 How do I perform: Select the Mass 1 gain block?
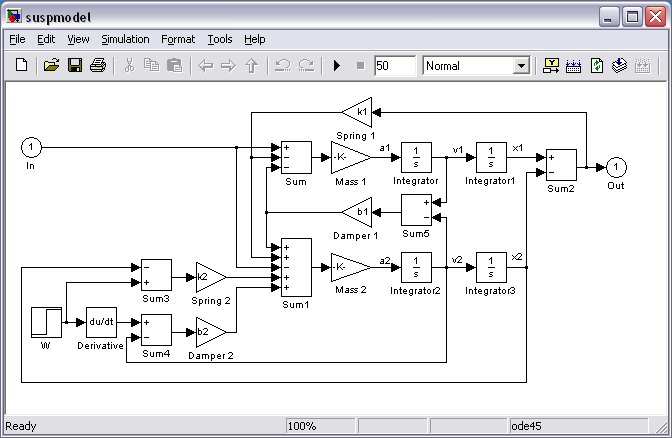(x=349, y=157)
